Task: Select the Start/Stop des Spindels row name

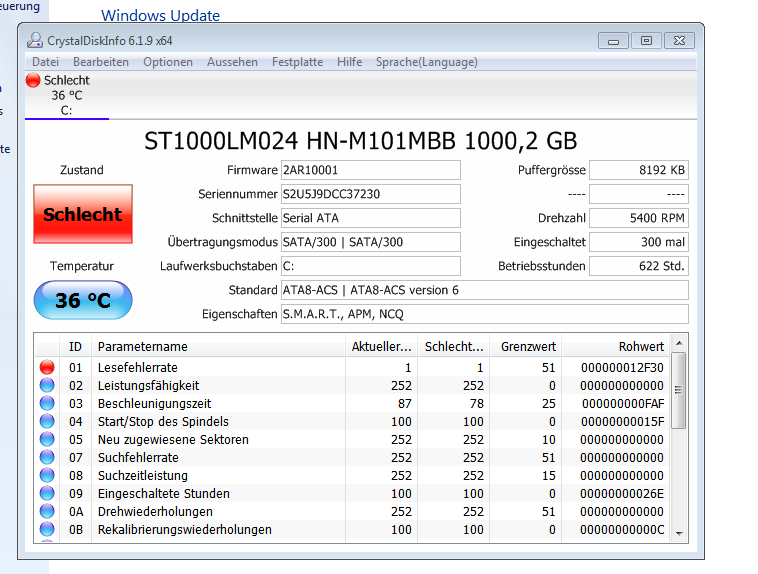Action: pyautogui.click(x=163, y=421)
